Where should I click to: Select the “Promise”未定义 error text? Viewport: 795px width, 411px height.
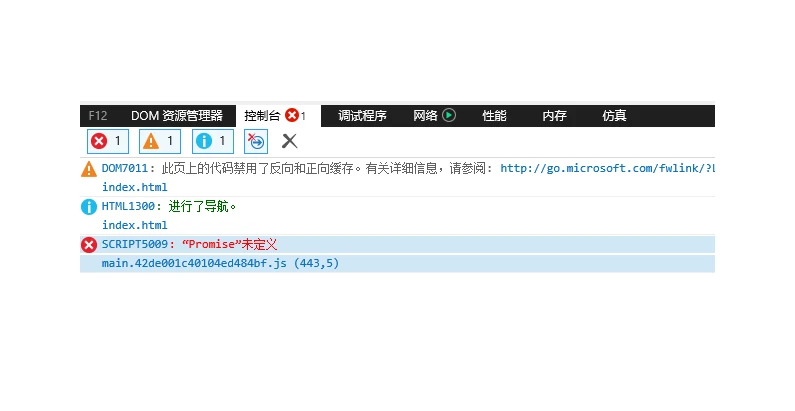click(230, 244)
